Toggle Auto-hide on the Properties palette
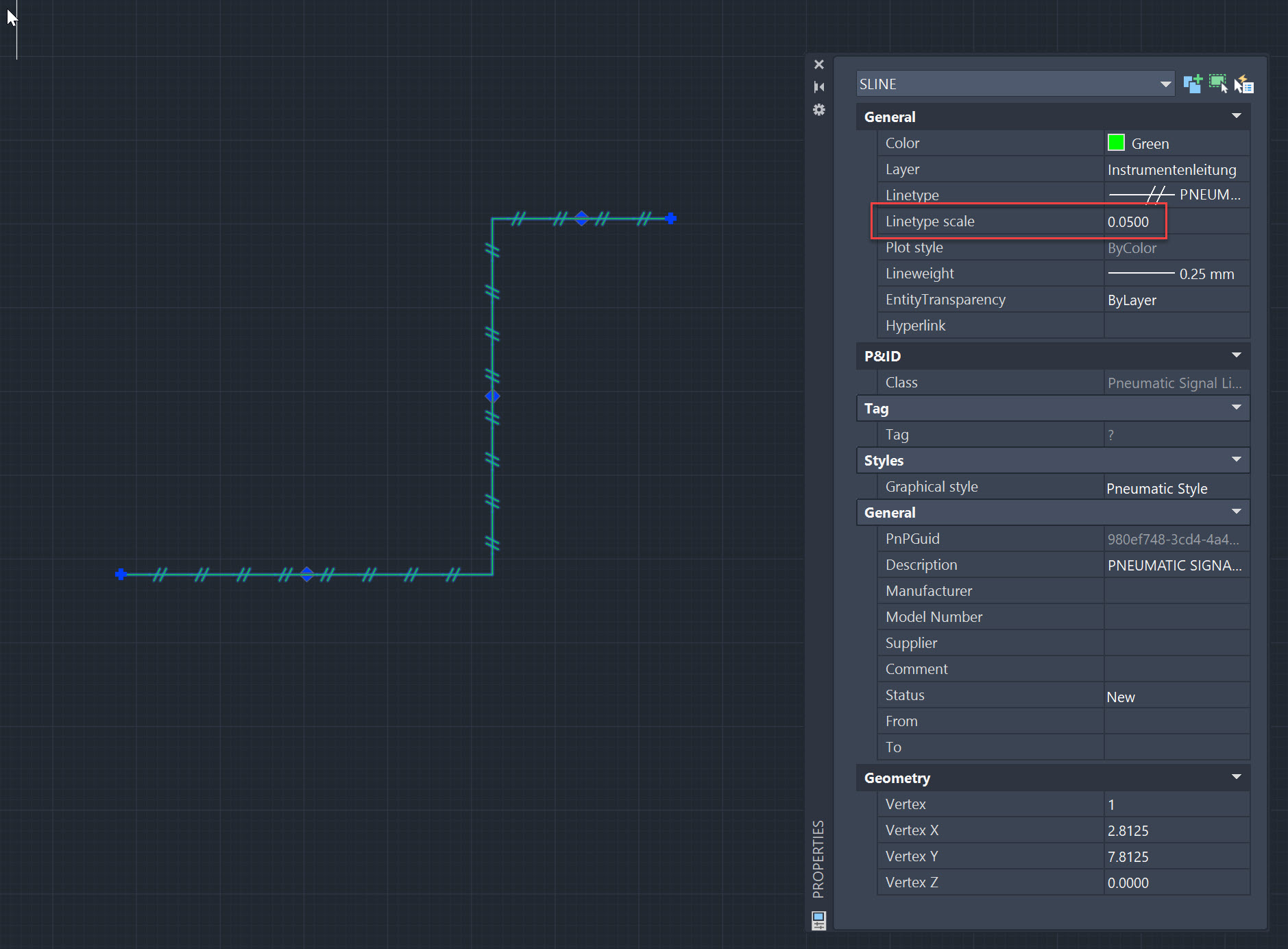Screen dimensions: 1288x949 [x=819, y=87]
